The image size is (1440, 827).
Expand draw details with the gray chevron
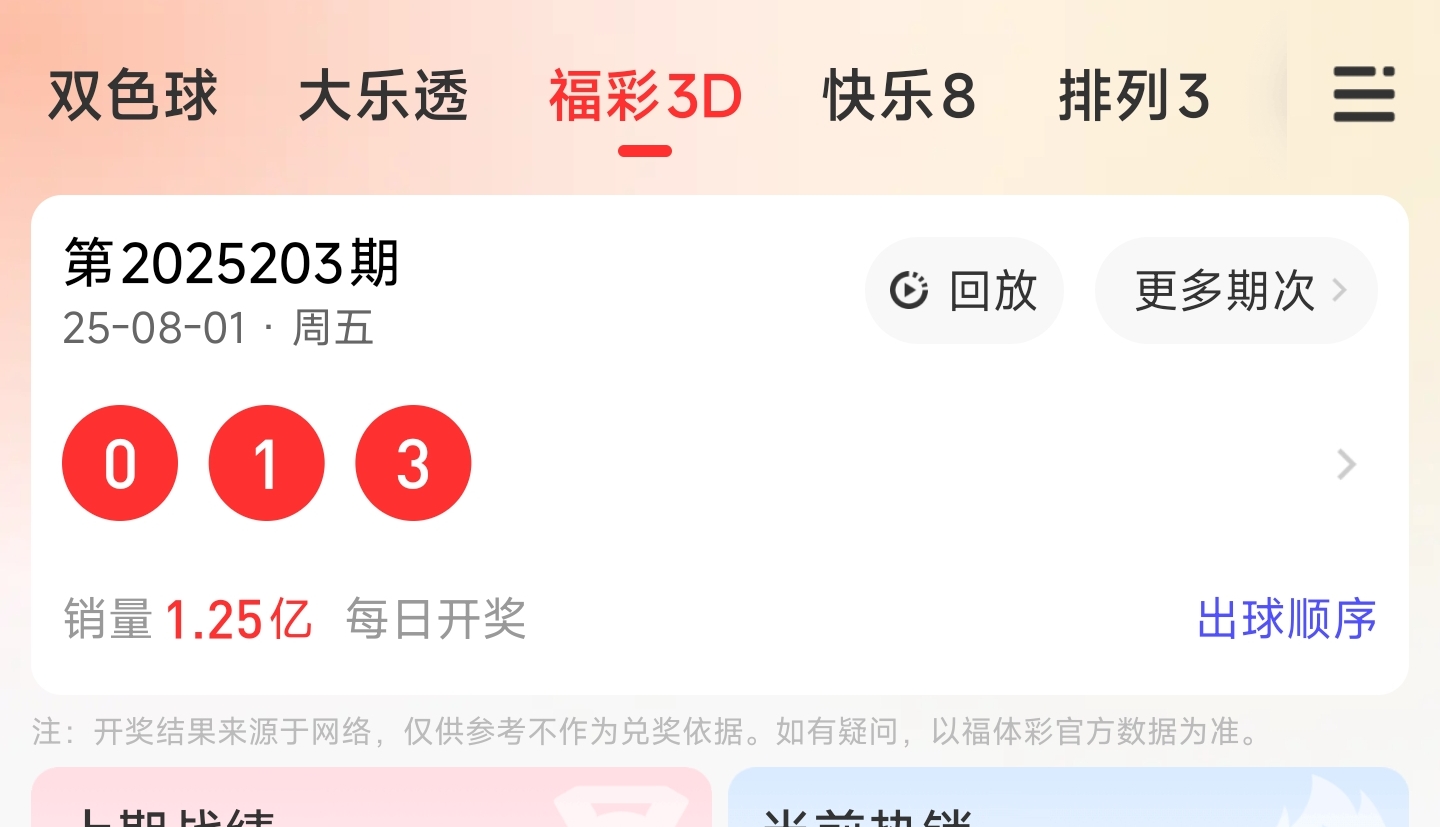pos(1347,464)
